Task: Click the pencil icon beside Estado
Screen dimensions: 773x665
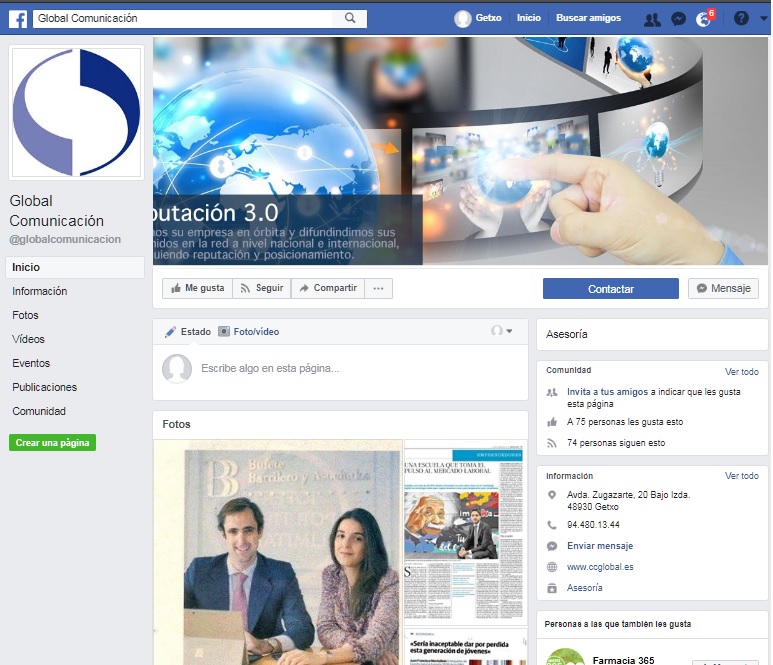Action: [x=170, y=332]
